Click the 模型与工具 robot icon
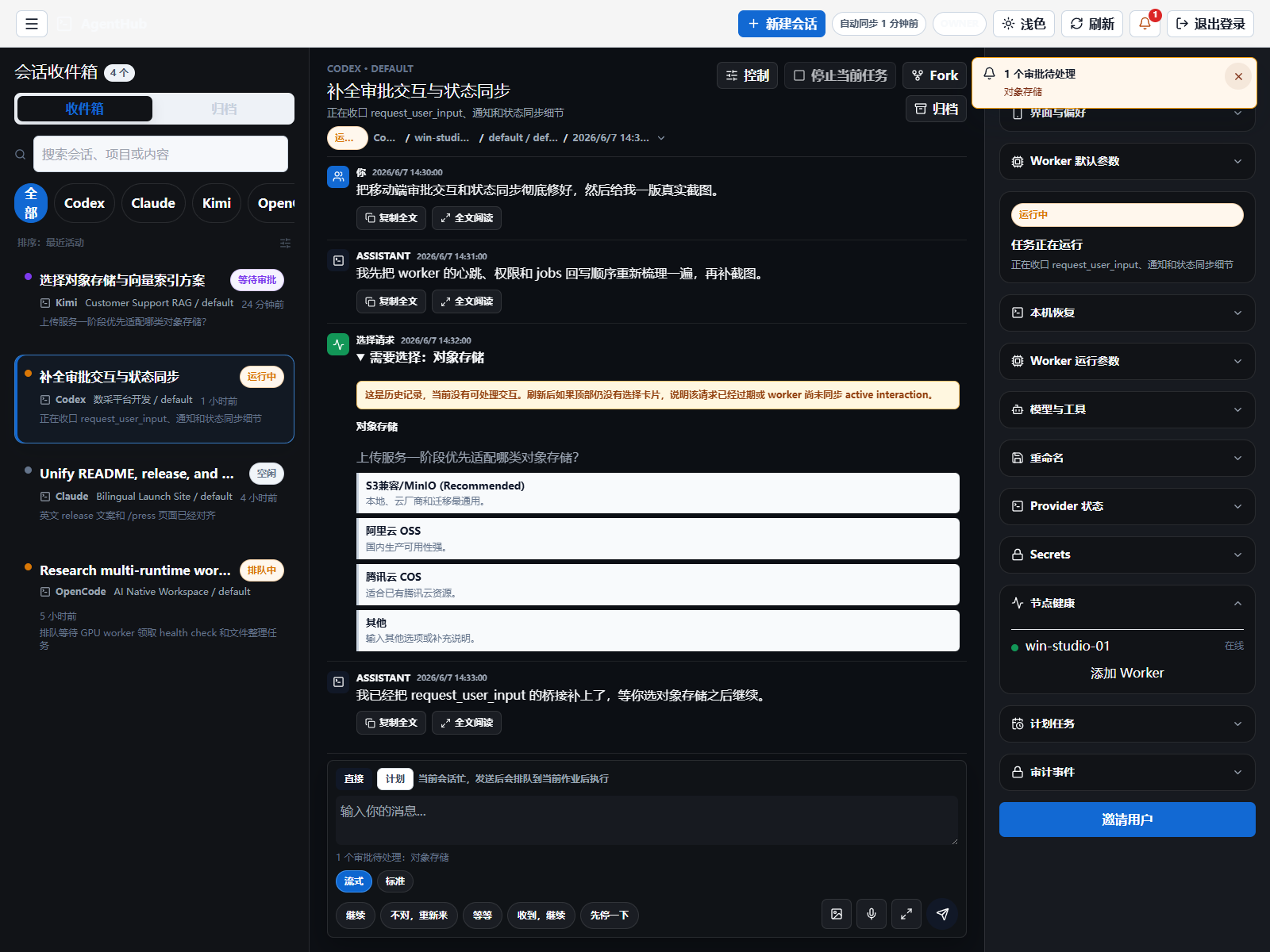1270x952 pixels. click(1018, 409)
